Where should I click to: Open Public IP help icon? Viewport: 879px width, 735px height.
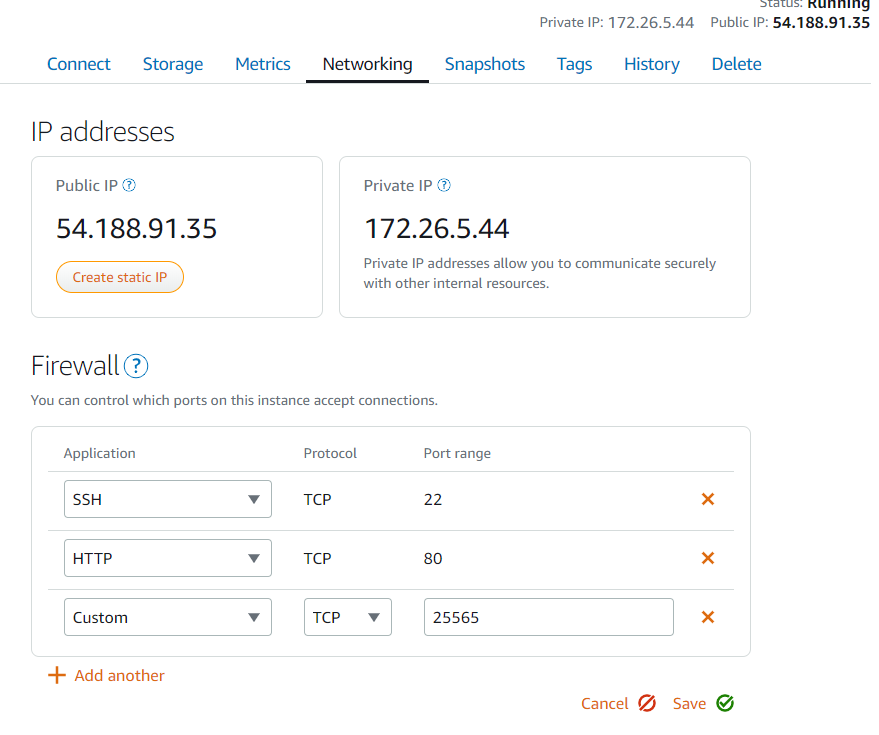coord(129,186)
